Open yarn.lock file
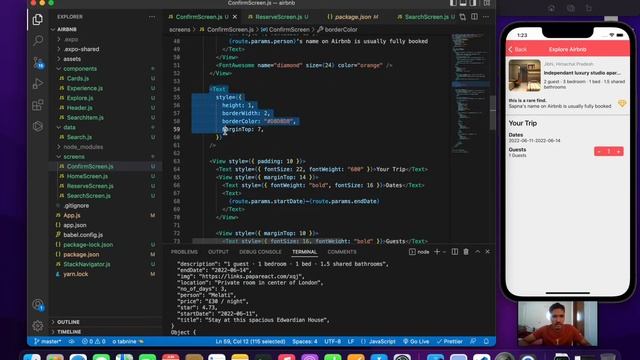Screen dimensions: 640x360 (x=76, y=274)
